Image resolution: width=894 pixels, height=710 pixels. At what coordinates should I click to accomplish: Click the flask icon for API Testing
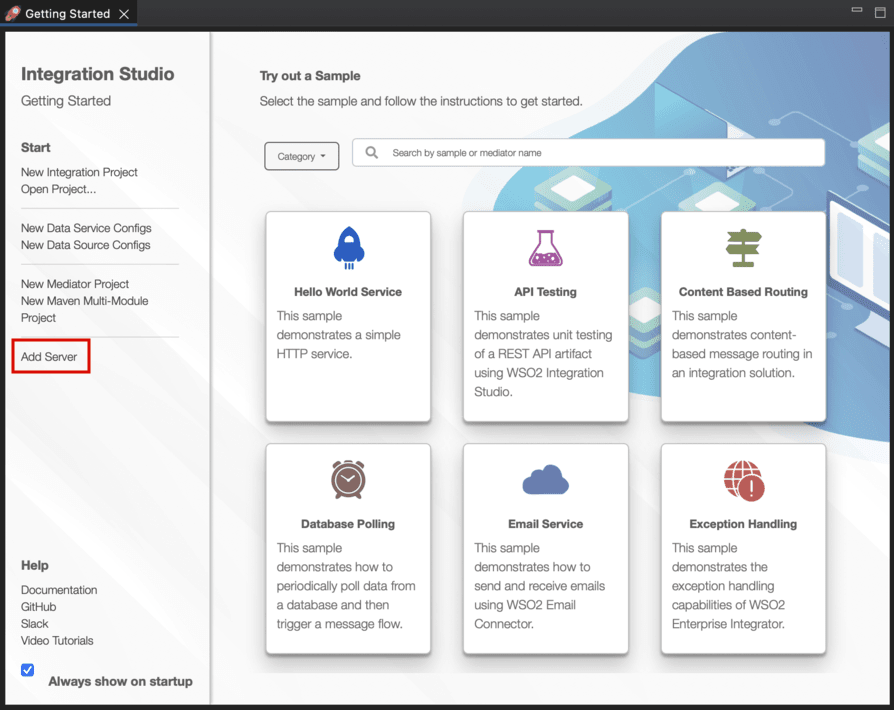[x=545, y=248]
